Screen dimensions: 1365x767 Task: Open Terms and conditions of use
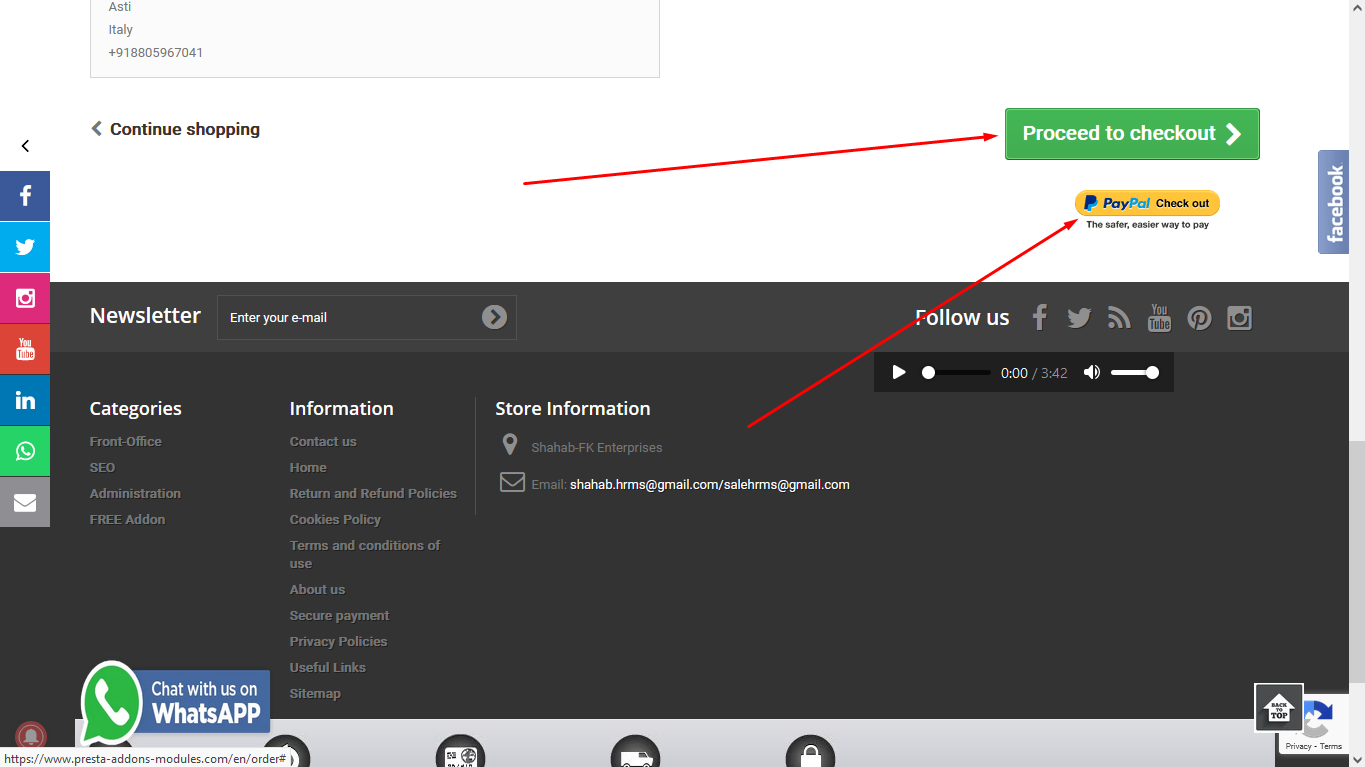coord(365,554)
